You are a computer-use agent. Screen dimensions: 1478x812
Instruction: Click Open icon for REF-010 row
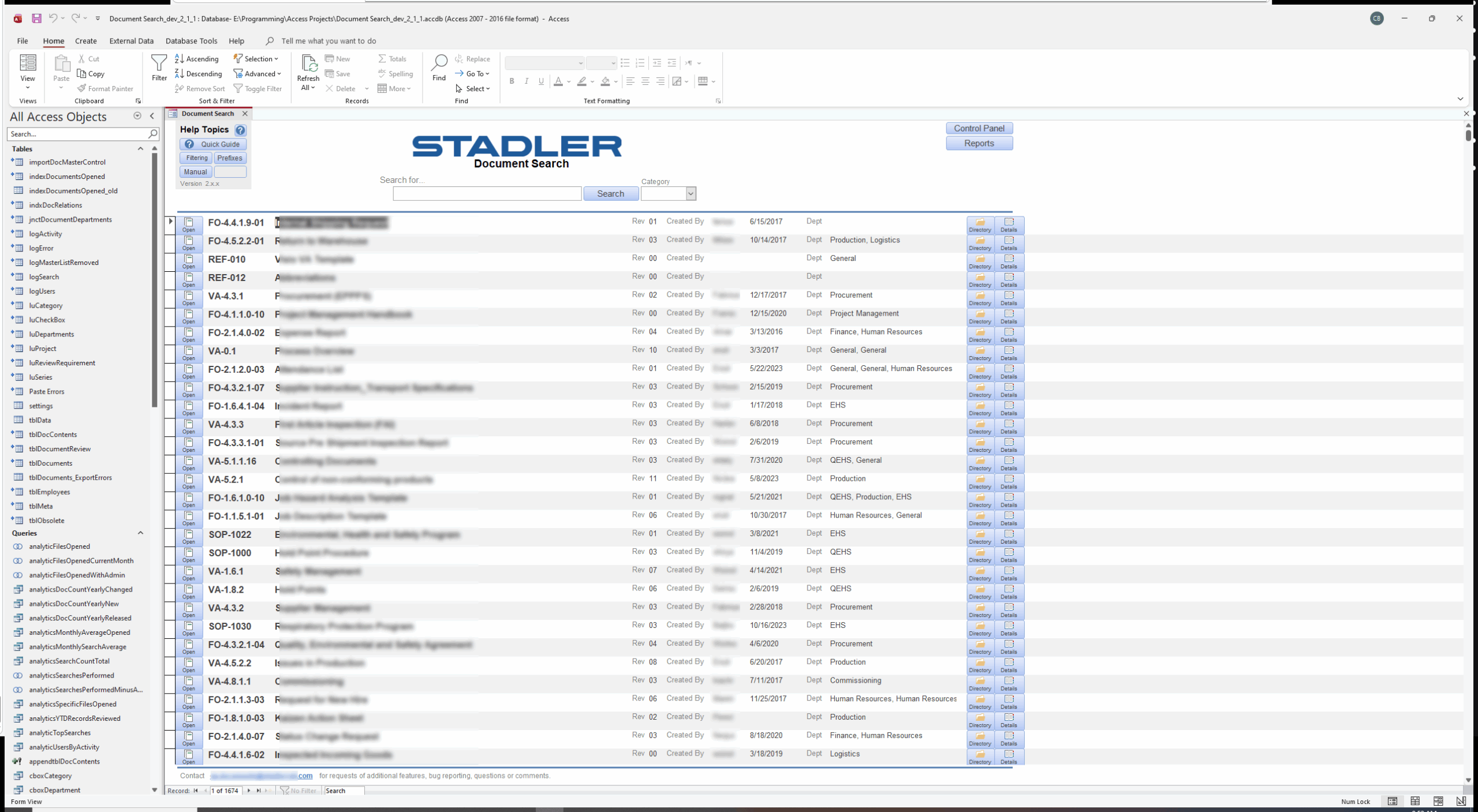point(189,260)
